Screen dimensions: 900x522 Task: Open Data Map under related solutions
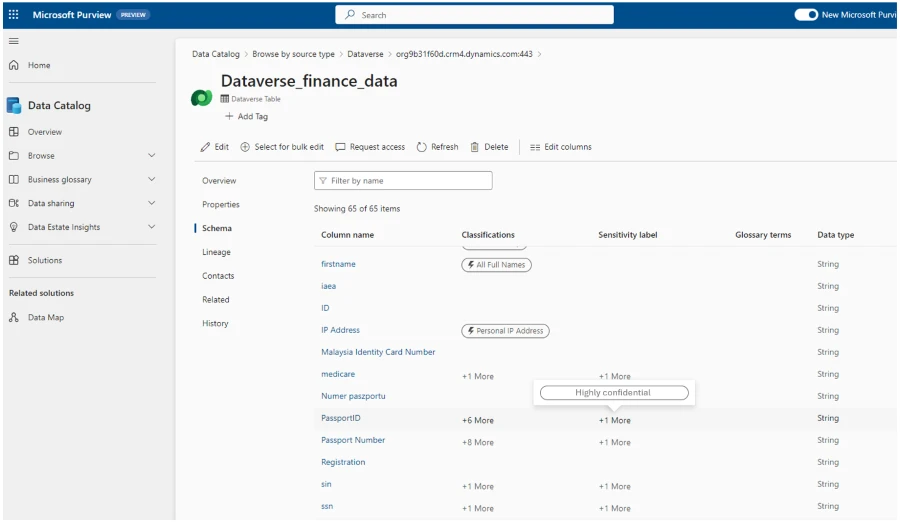(x=46, y=317)
